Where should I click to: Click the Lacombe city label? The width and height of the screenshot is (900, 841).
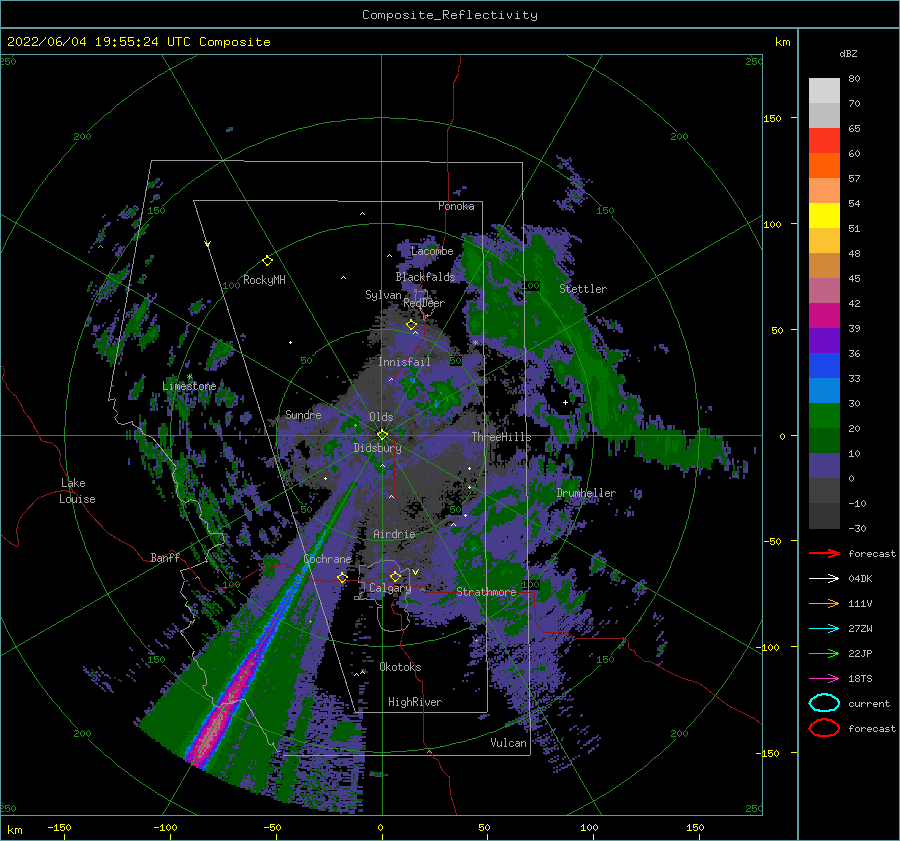pyautogui.click(x=432, y=251)
